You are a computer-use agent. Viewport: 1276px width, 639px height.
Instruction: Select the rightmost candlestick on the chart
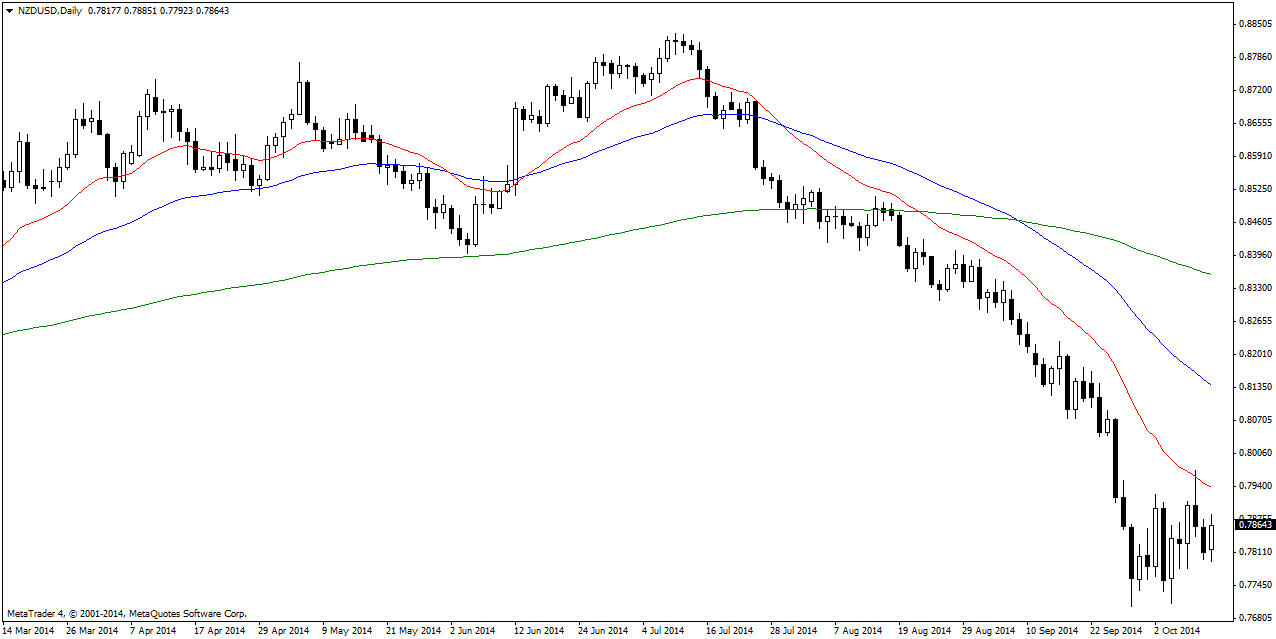[1212, 536]
